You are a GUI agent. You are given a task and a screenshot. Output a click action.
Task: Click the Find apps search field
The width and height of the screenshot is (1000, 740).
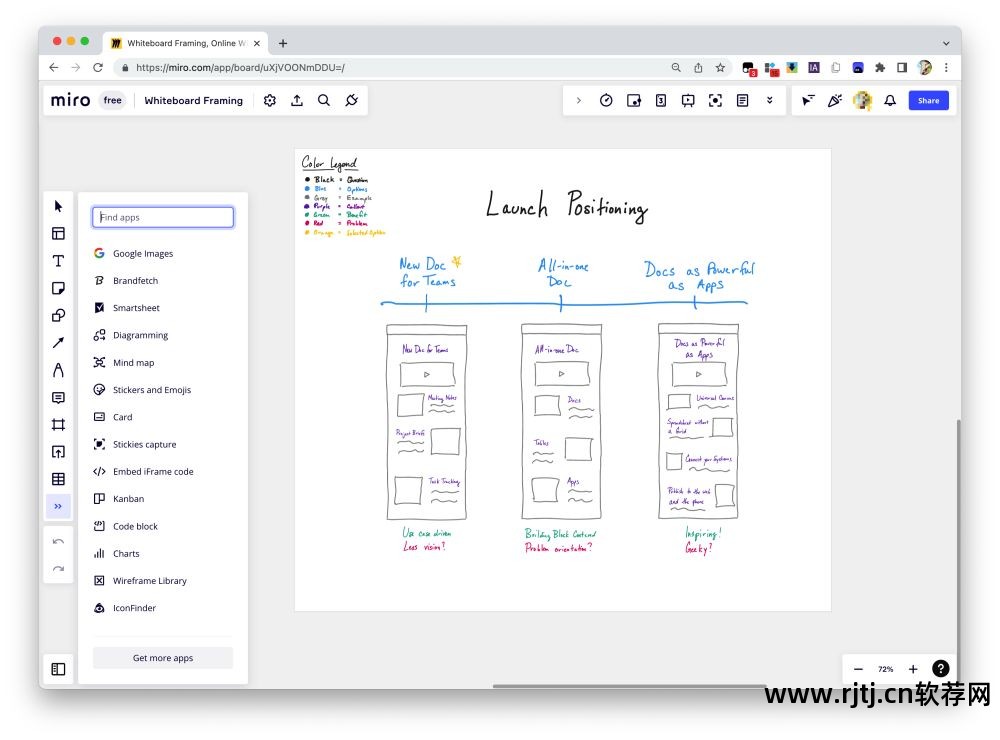(163, 217)
